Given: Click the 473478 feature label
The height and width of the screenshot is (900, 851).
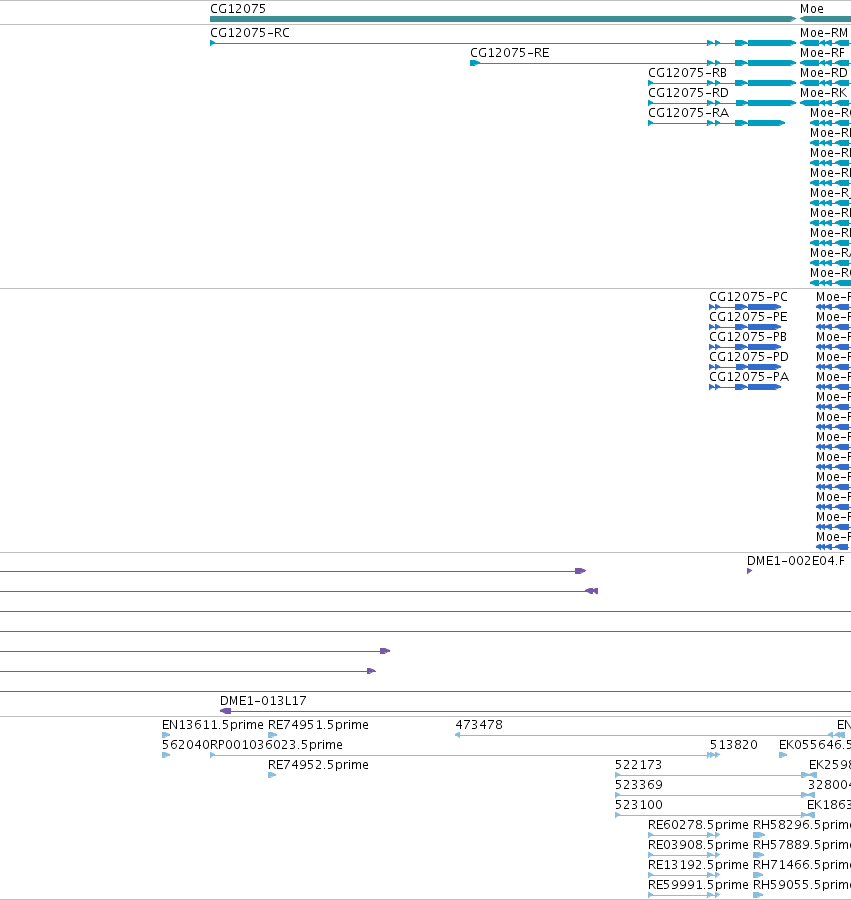Looking at the screenshot, I should tap(479, 725).
